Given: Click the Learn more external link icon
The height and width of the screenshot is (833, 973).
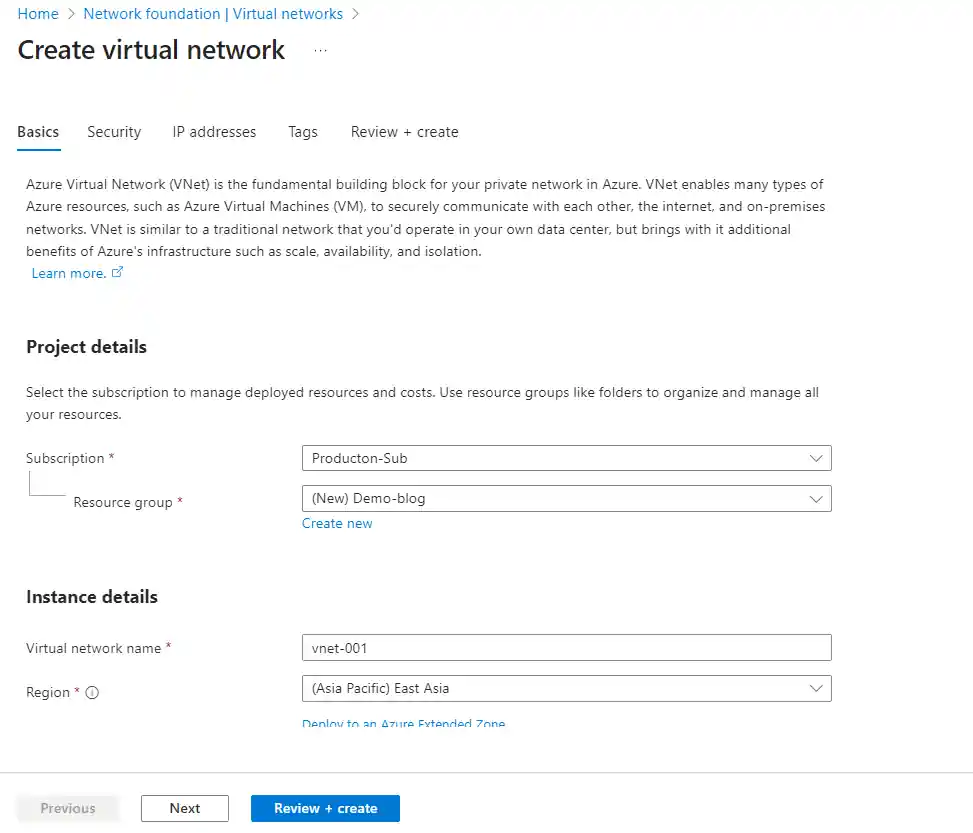Looking at the screenshot, I should (x=117, y=272).
